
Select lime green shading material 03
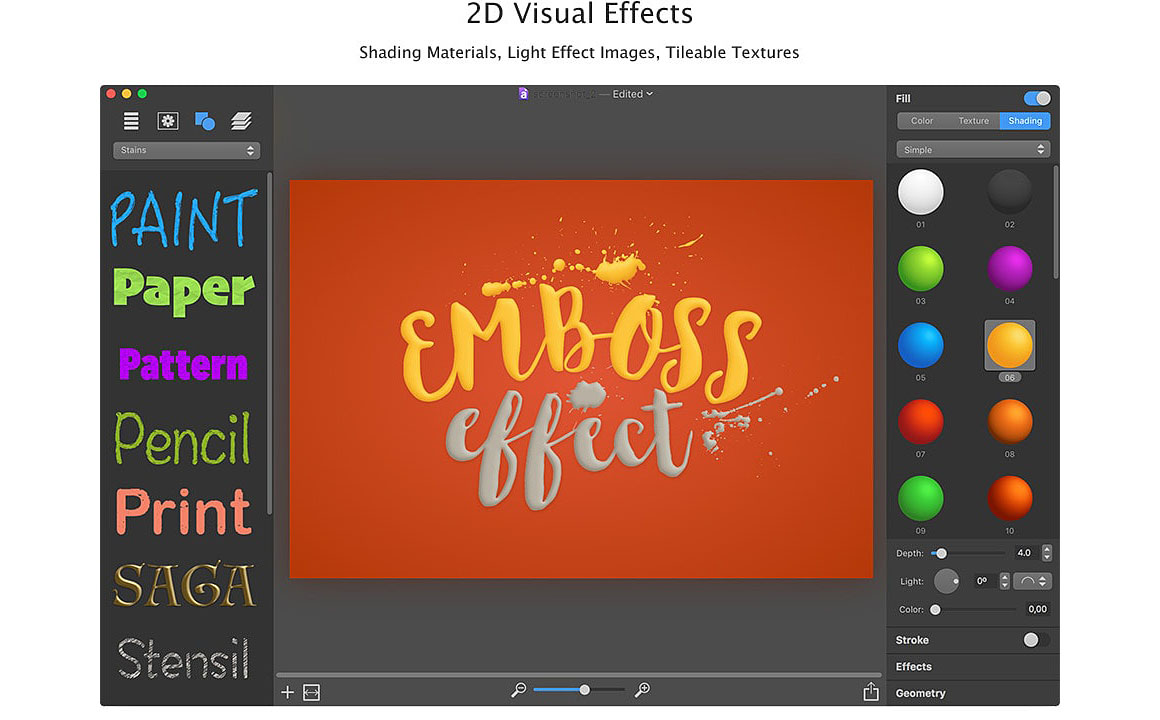click(920, 269)
